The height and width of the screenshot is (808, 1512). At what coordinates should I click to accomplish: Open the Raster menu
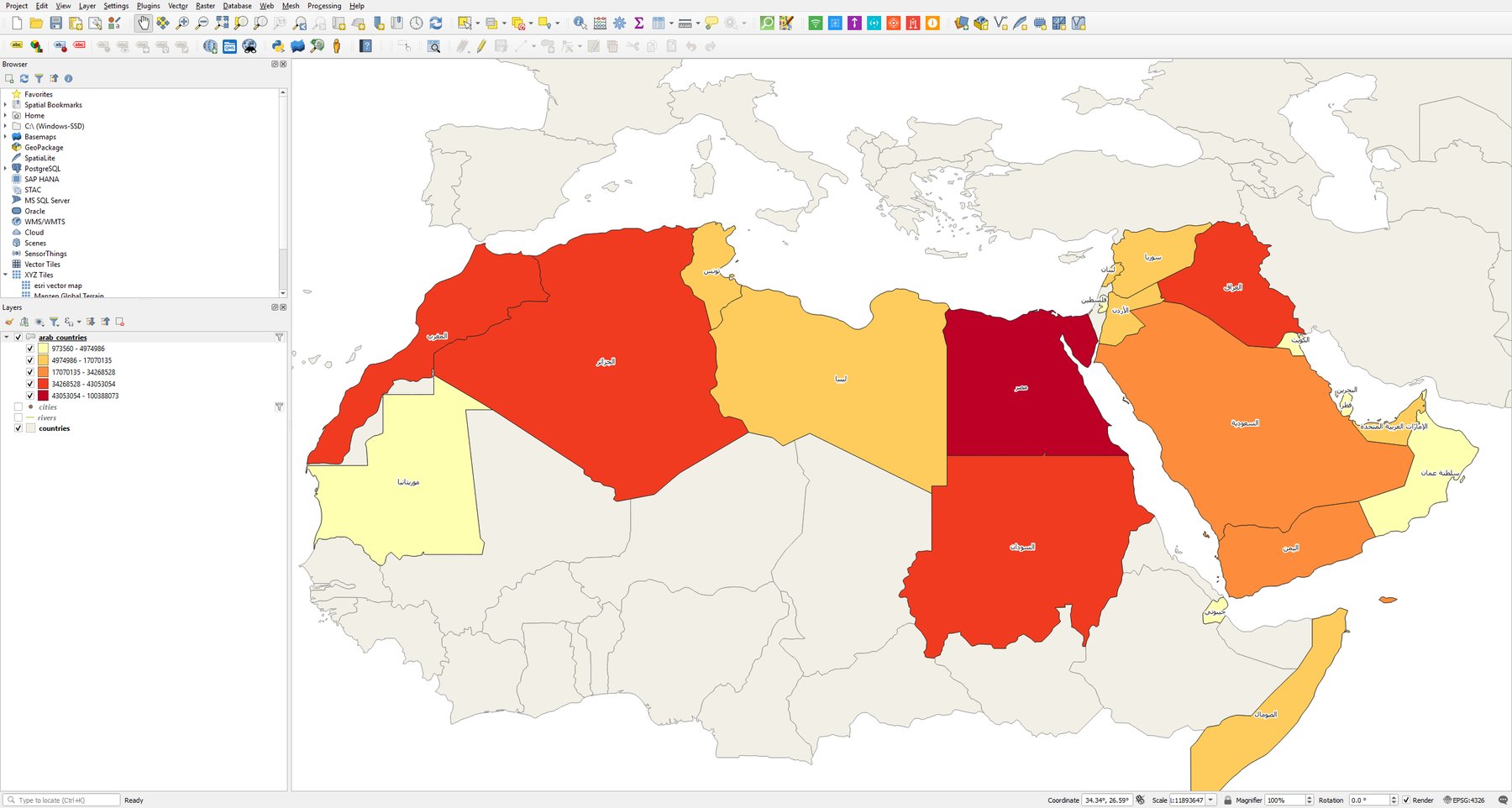[x=206, y=6]
